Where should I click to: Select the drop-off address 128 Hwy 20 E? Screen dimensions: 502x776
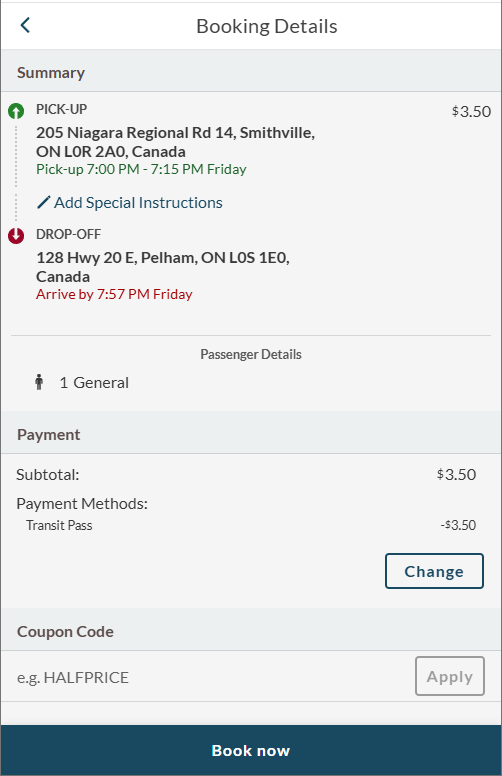point(163,267)
